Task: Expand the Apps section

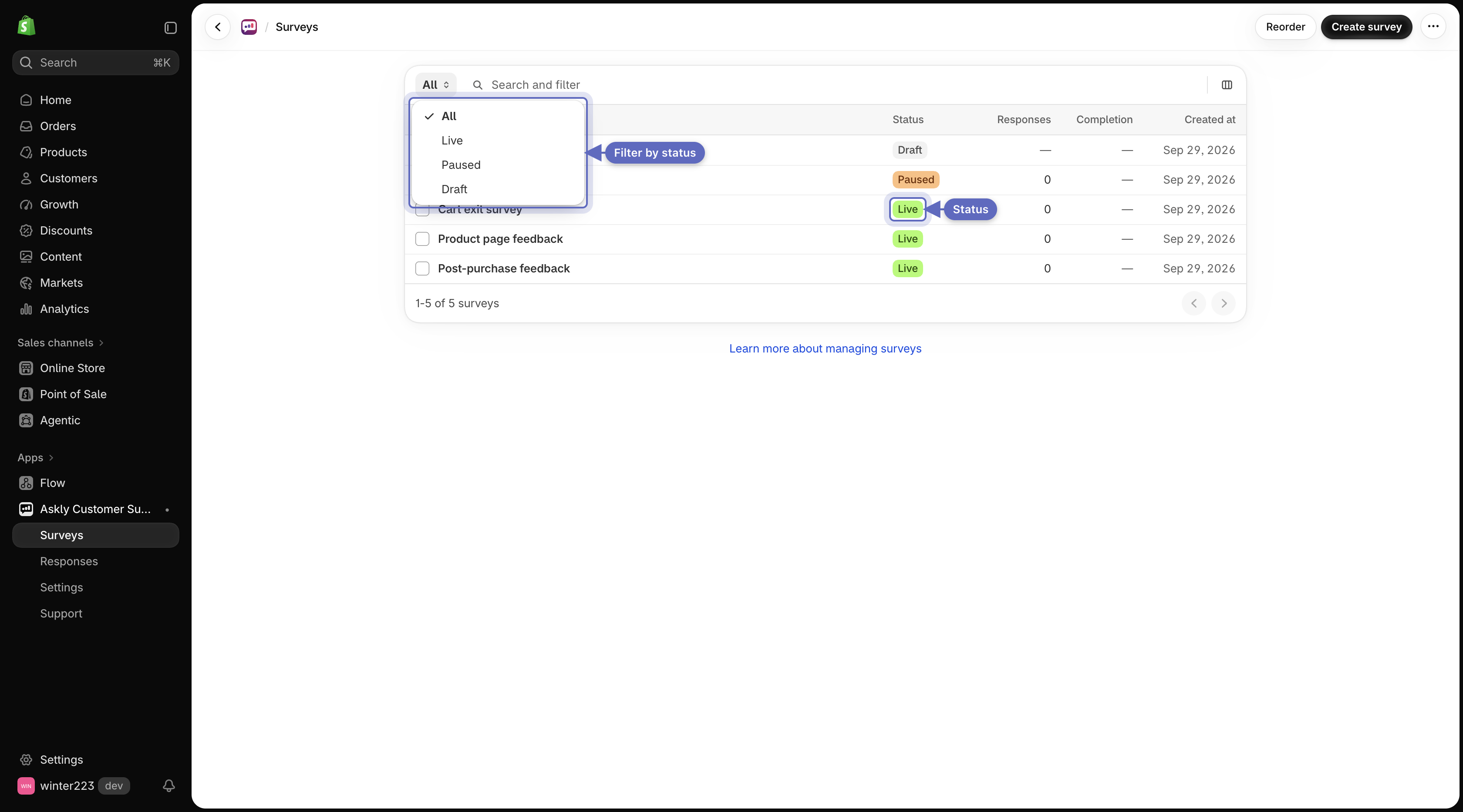Action: (x=35, y=457)
